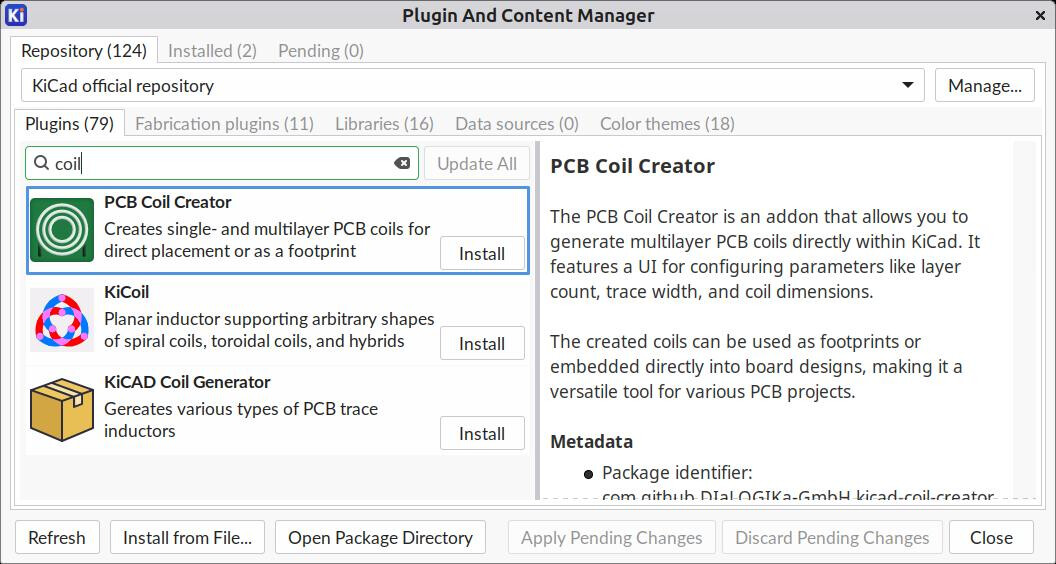Click the details pane vertical scrollbar
This screenshot has height=564, width=1056.
pyautogui.click(x=1024, y=320)
